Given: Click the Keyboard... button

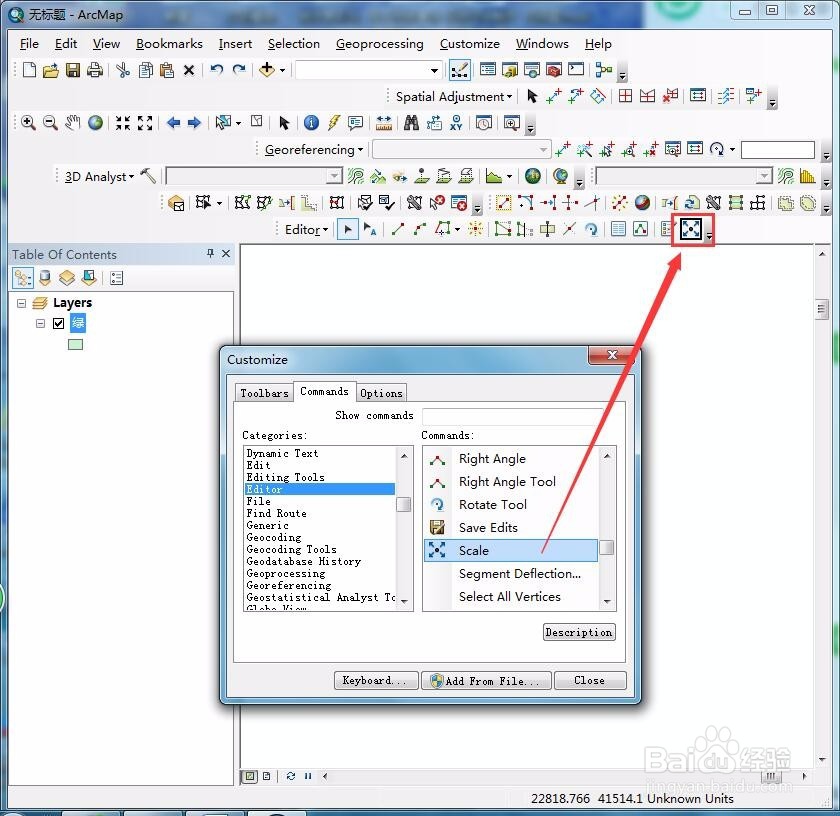Looking at the screenshot, I should (x=376, y=680).
